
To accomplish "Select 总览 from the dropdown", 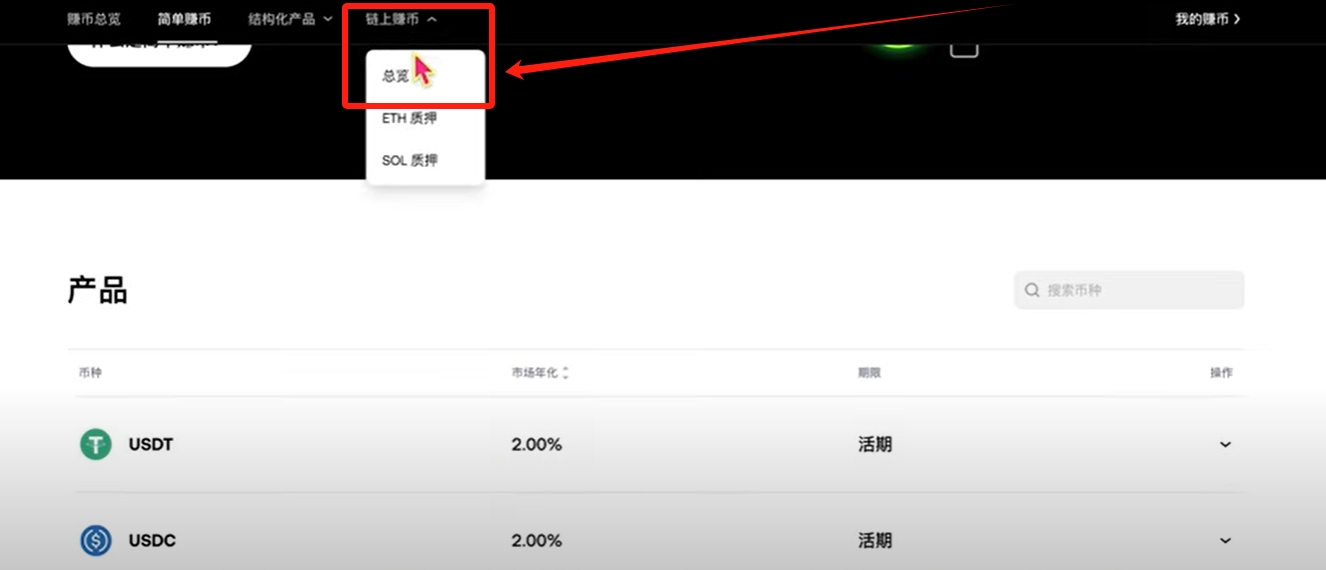I will tap(395, 76).
